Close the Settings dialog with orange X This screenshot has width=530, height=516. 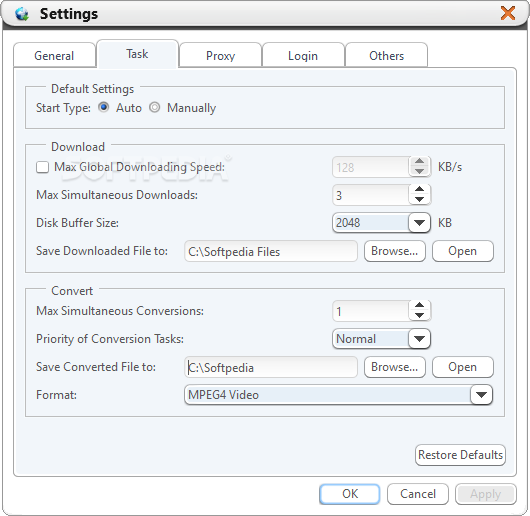coord(508,13)
